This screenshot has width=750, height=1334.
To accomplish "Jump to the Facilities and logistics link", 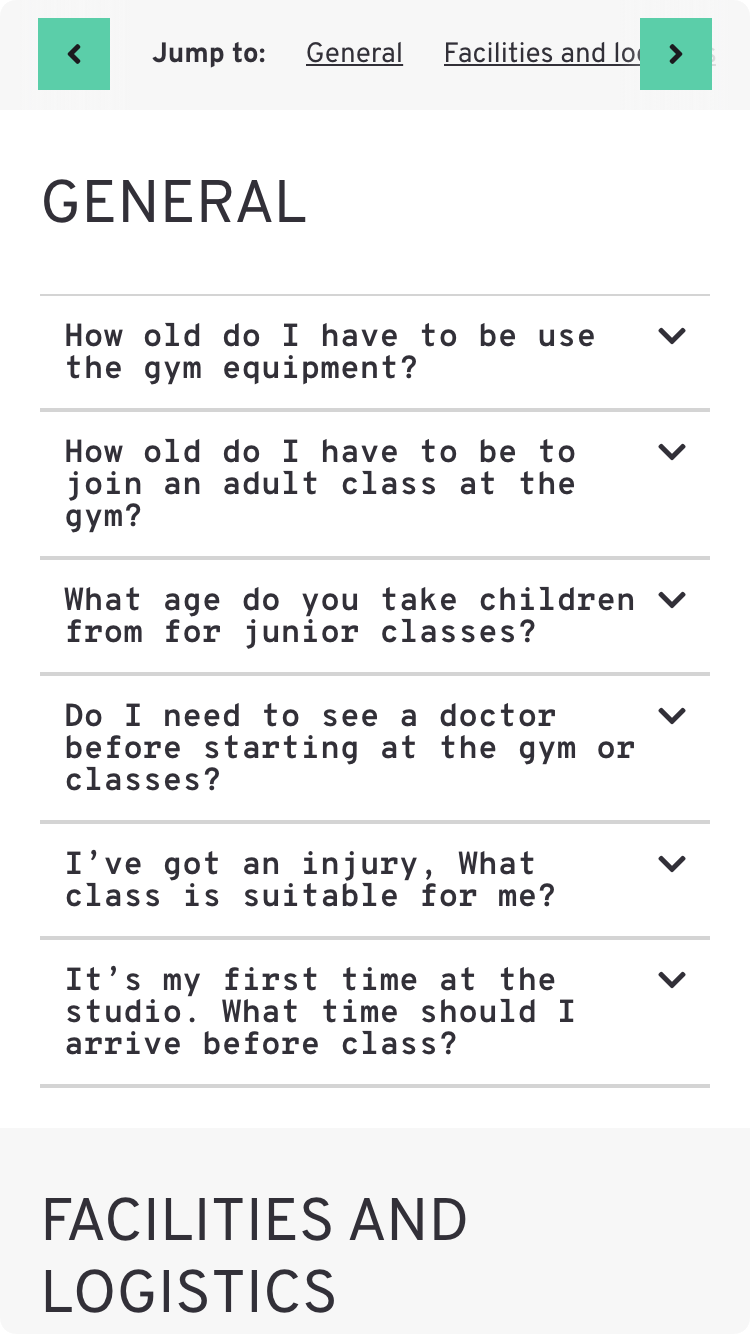I will click(540, 54).
